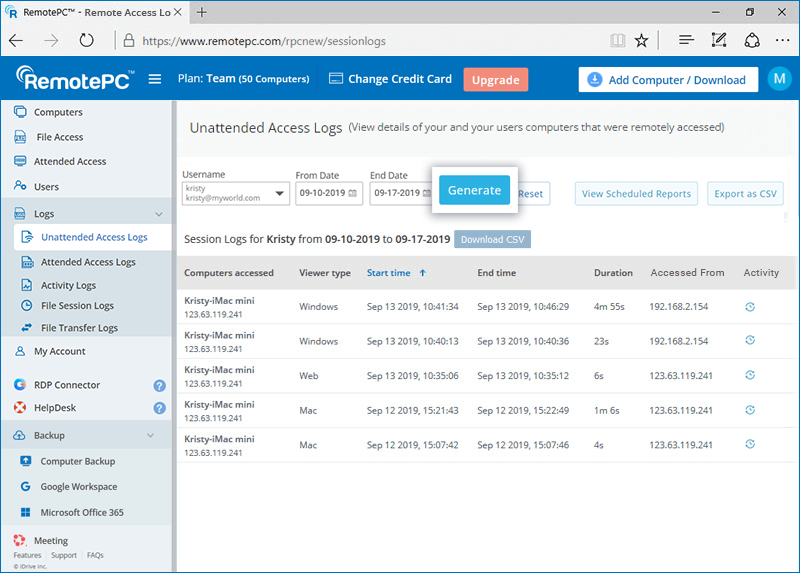The height and width of the screenshot is (573, 800).
Task: Open Attended Access Logs in the sidebar
Action: (x=88, y=262)
